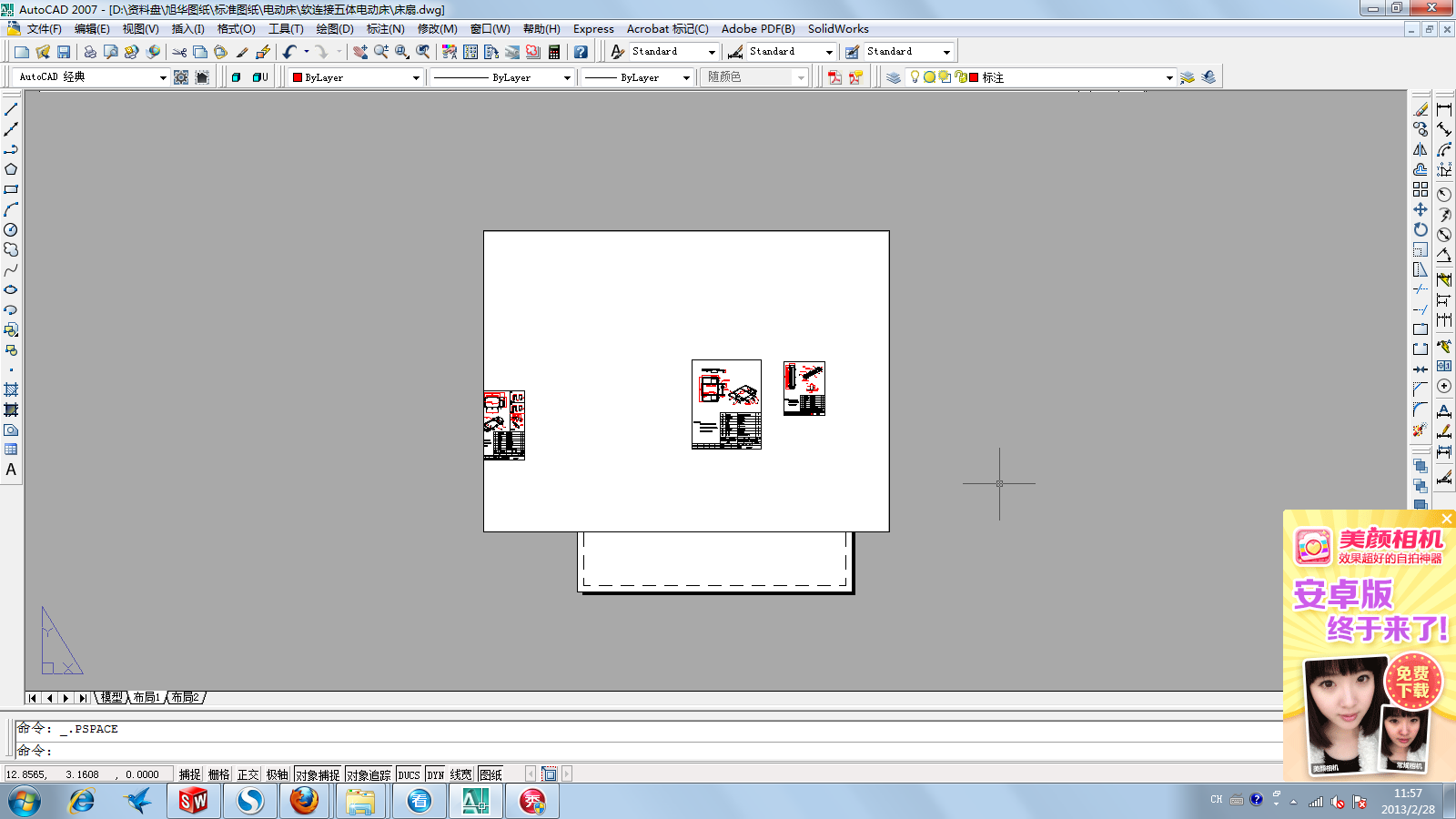
Task: Select the Table tool in draw toolbar
Action: (x=11, y=450)
